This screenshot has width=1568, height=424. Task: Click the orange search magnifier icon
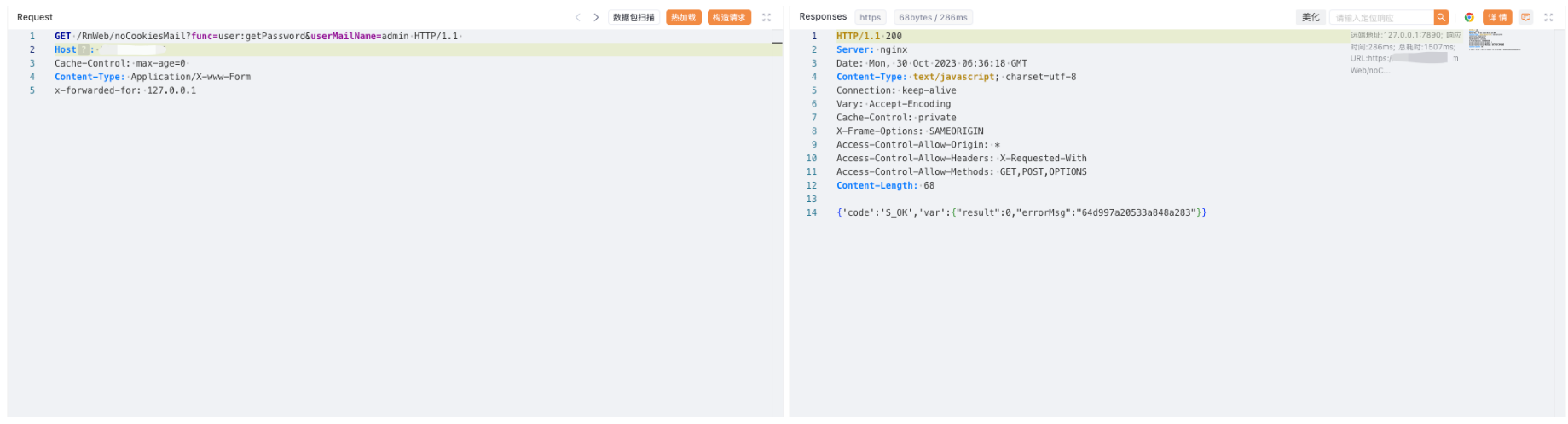[1441, 17]
